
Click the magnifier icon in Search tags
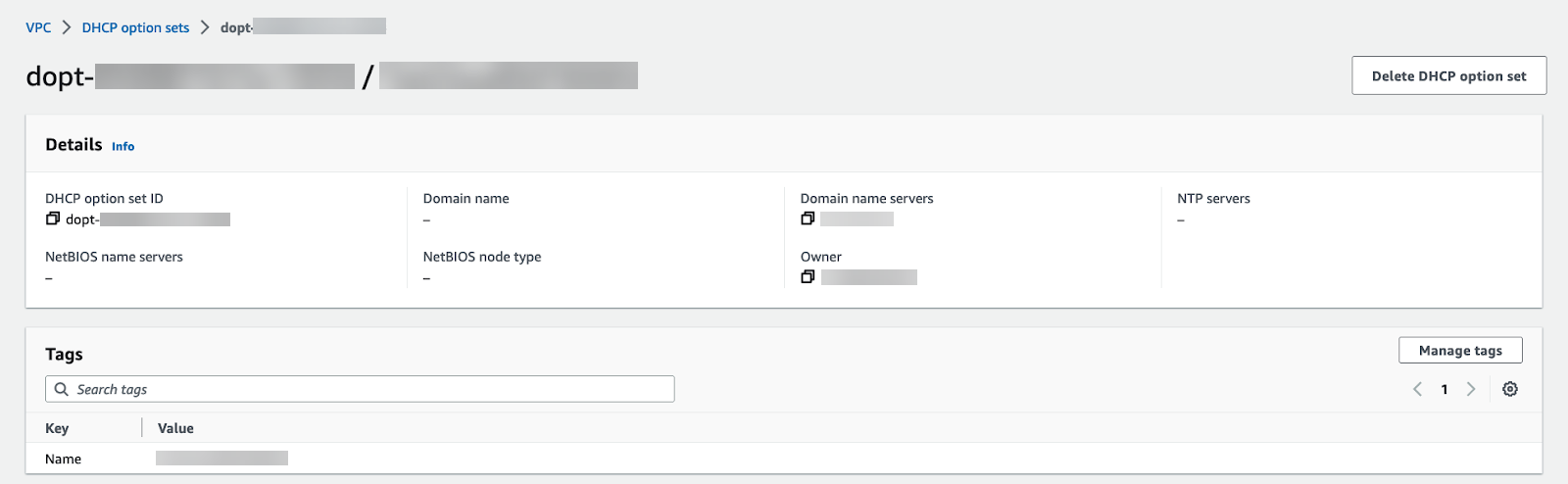coord(62,389)
